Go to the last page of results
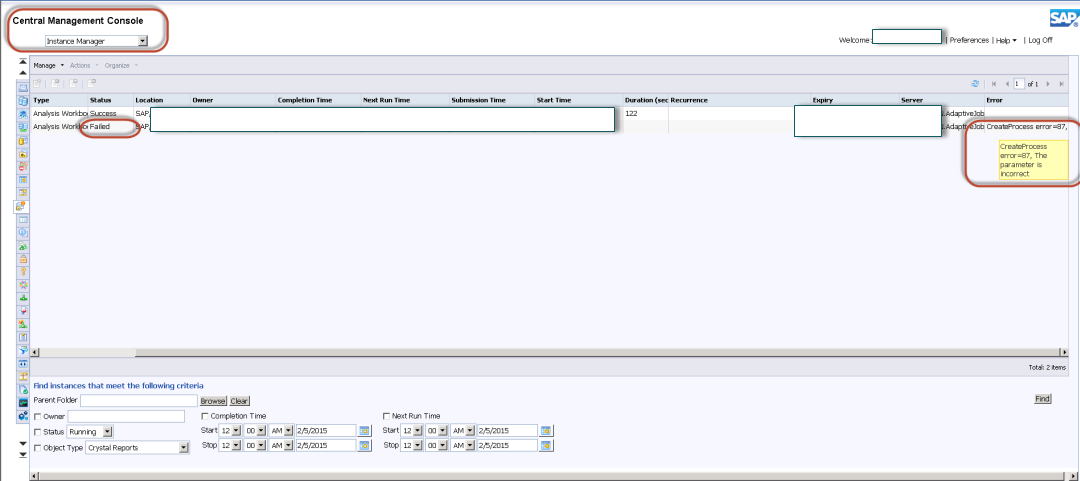Viewport: 1080px width, 481px height. click(1061, 83)
